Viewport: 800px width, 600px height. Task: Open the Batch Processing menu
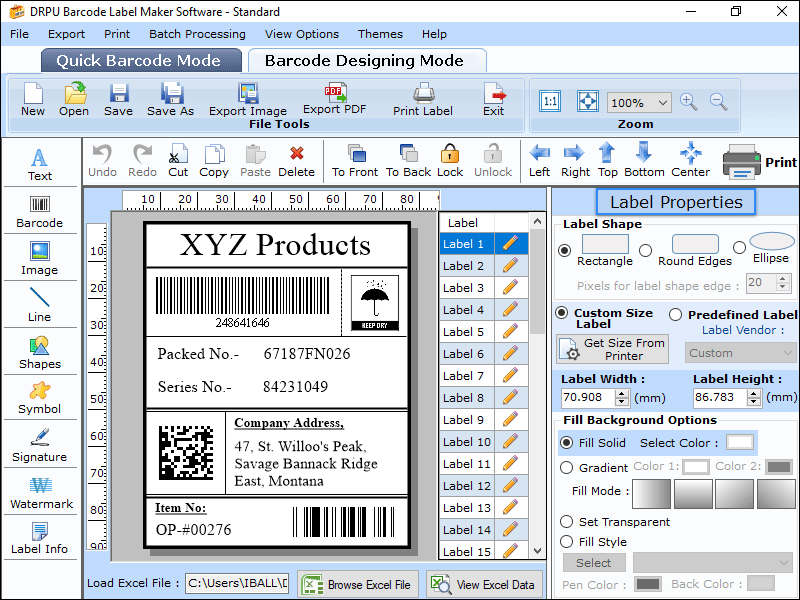coord(197,34)
